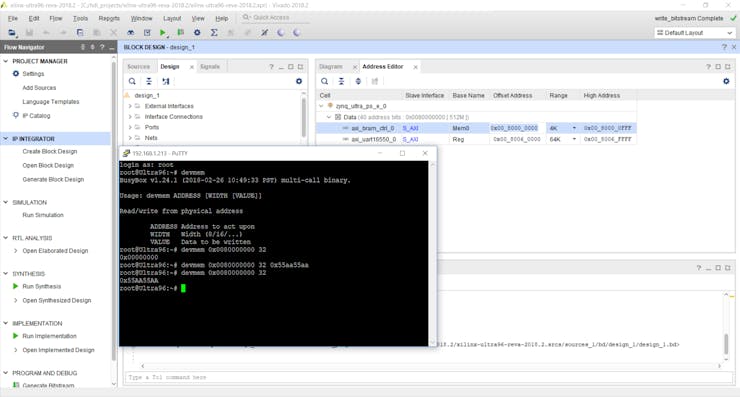
Task: Click the Quick Access search field
Action: pos(276,17)
